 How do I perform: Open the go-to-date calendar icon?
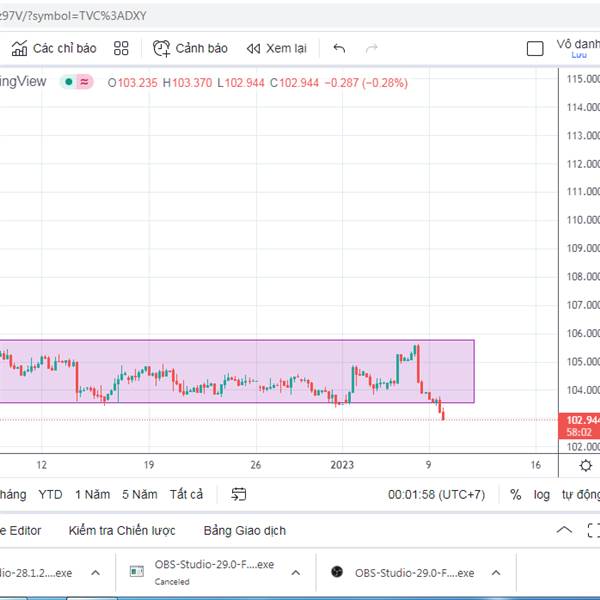238,494
